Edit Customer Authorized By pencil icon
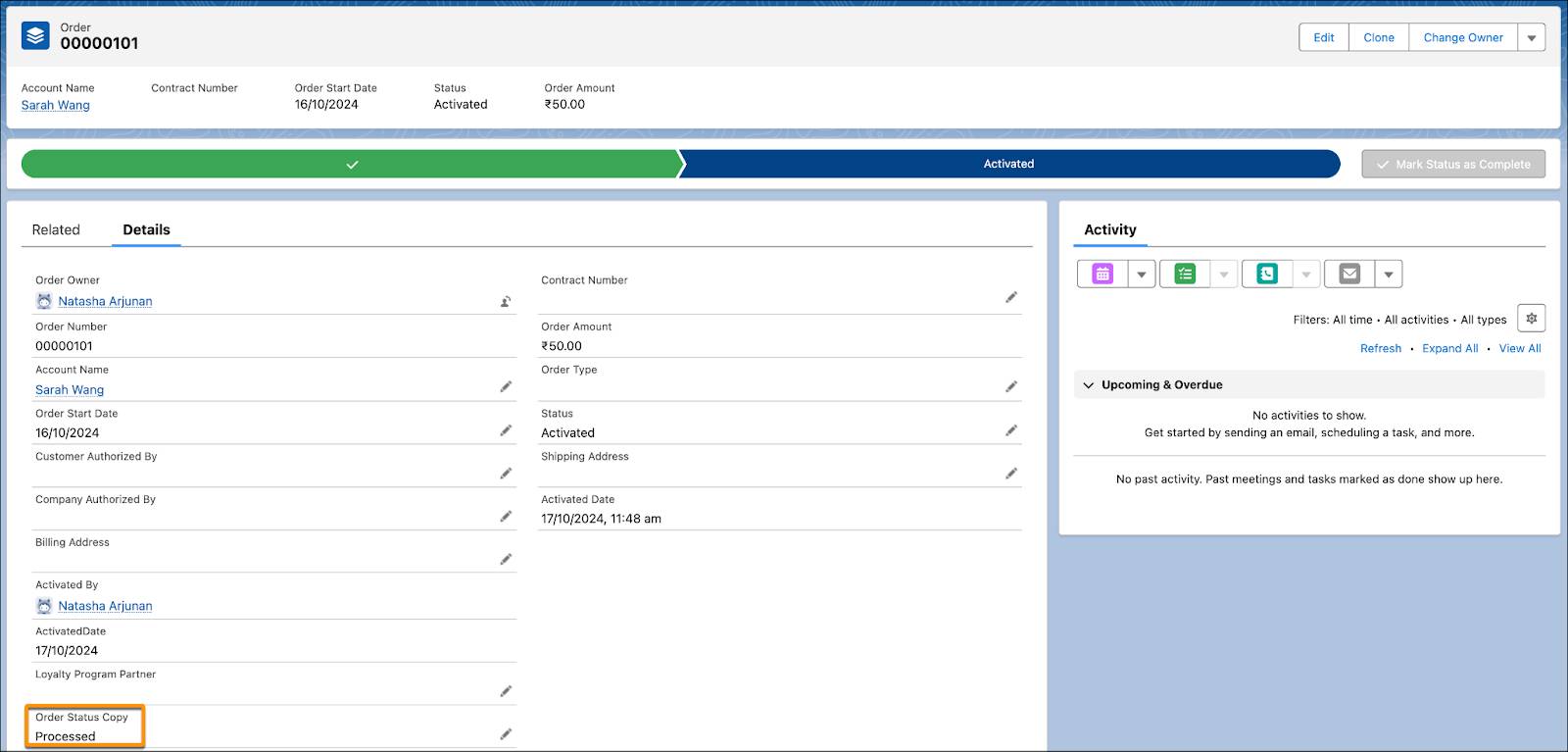This screenshot has height=752, width=1568. click(x=506, y=474)
